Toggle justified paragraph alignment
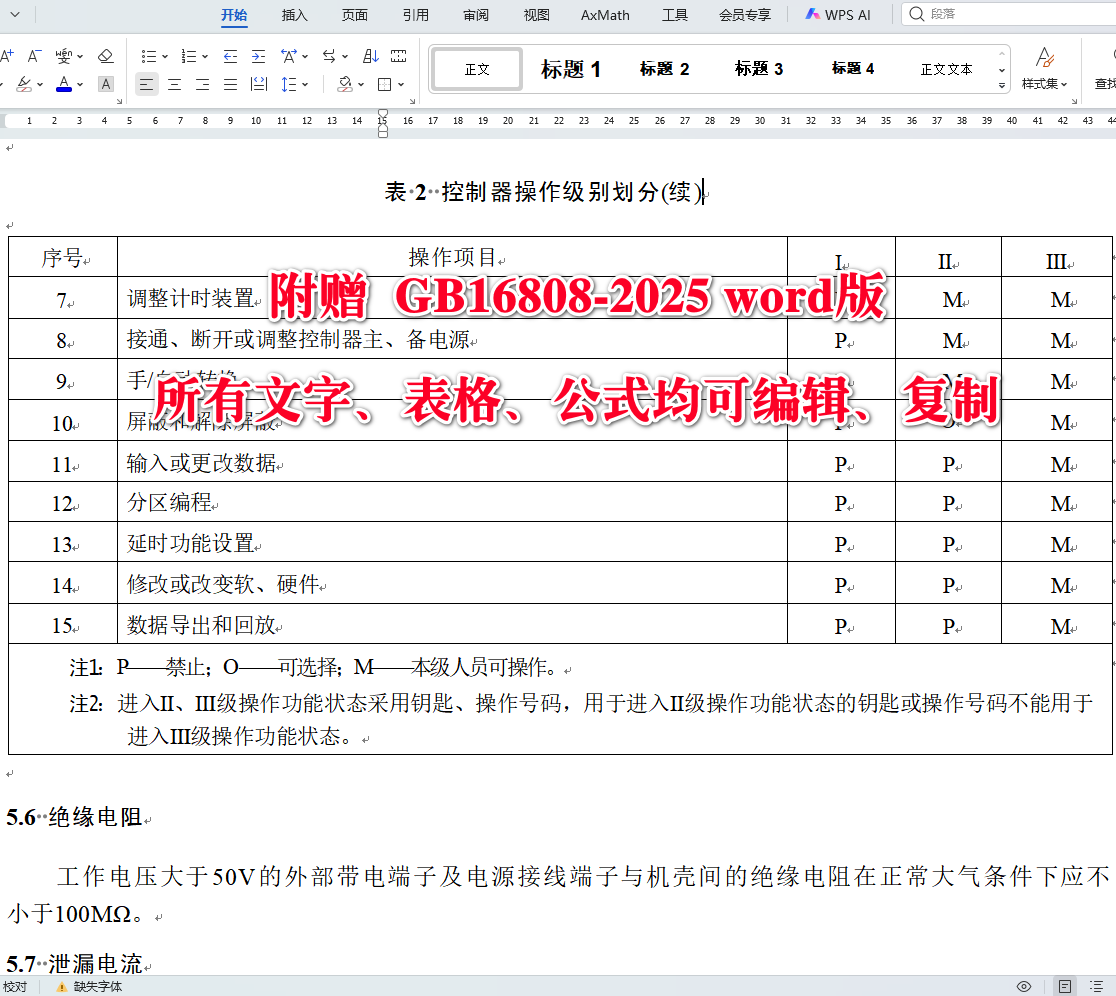This screenshot has width=1116, height=996. [230, 84]
